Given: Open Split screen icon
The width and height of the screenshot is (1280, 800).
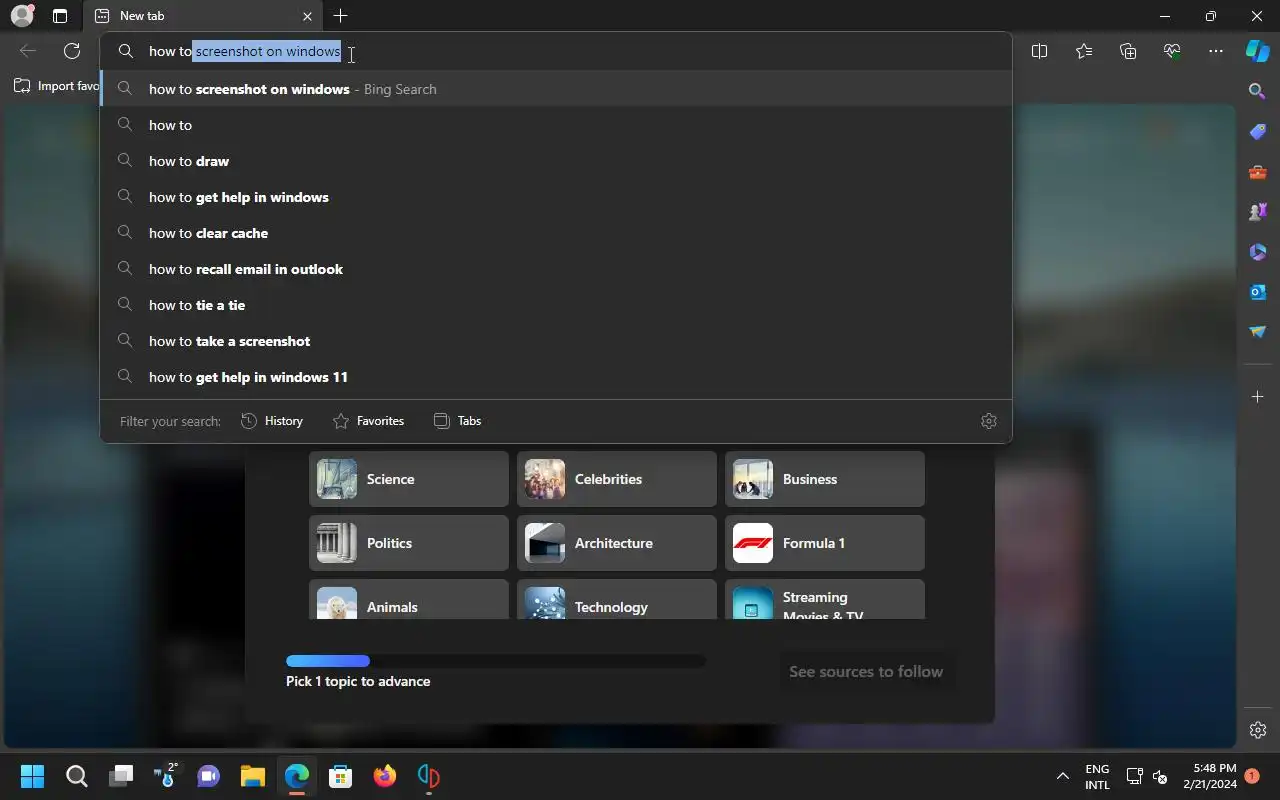Looking at the screenshot, I should point(1040,51).
